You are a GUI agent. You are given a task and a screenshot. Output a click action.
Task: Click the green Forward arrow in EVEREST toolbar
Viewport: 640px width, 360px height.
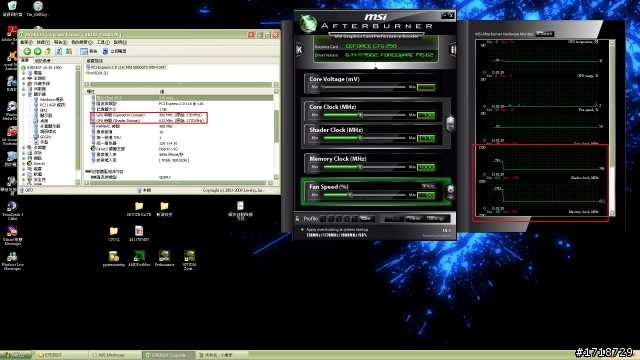(x=37, y=51)
